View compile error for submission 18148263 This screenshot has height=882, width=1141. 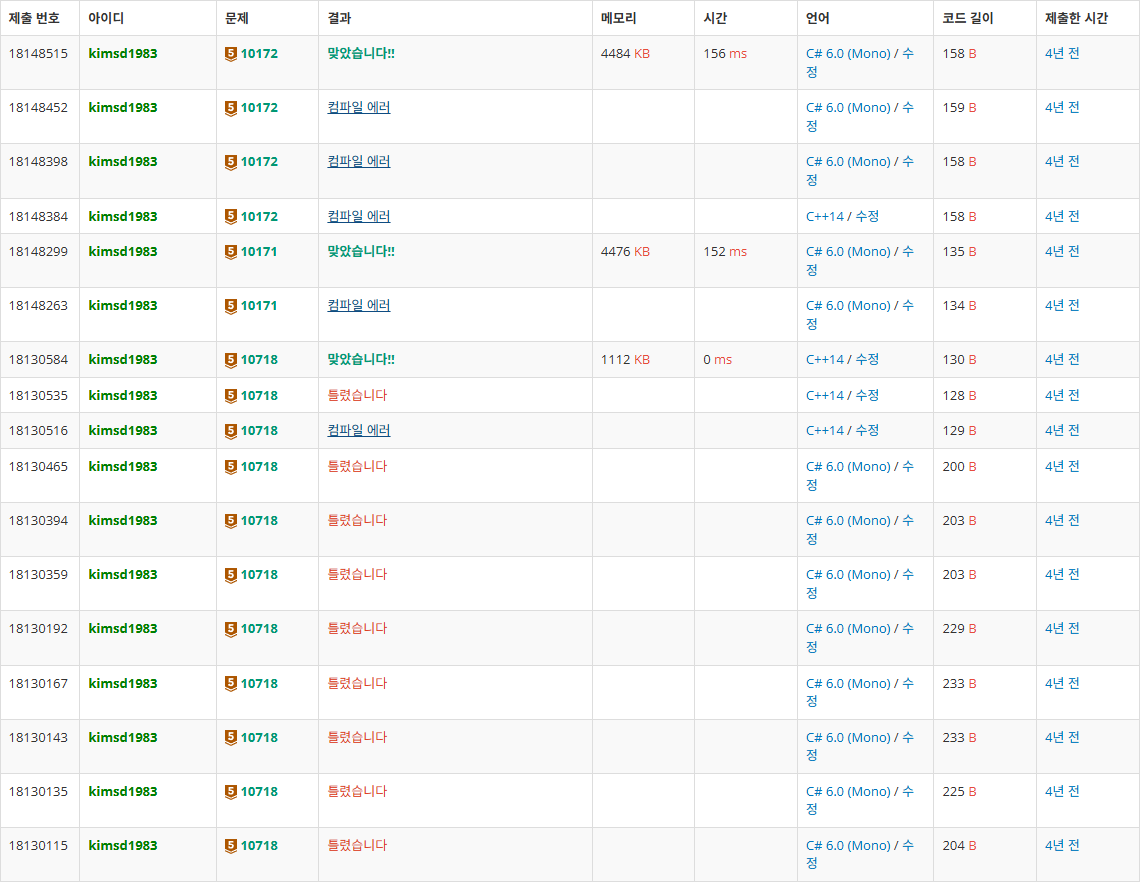point(359,306)
